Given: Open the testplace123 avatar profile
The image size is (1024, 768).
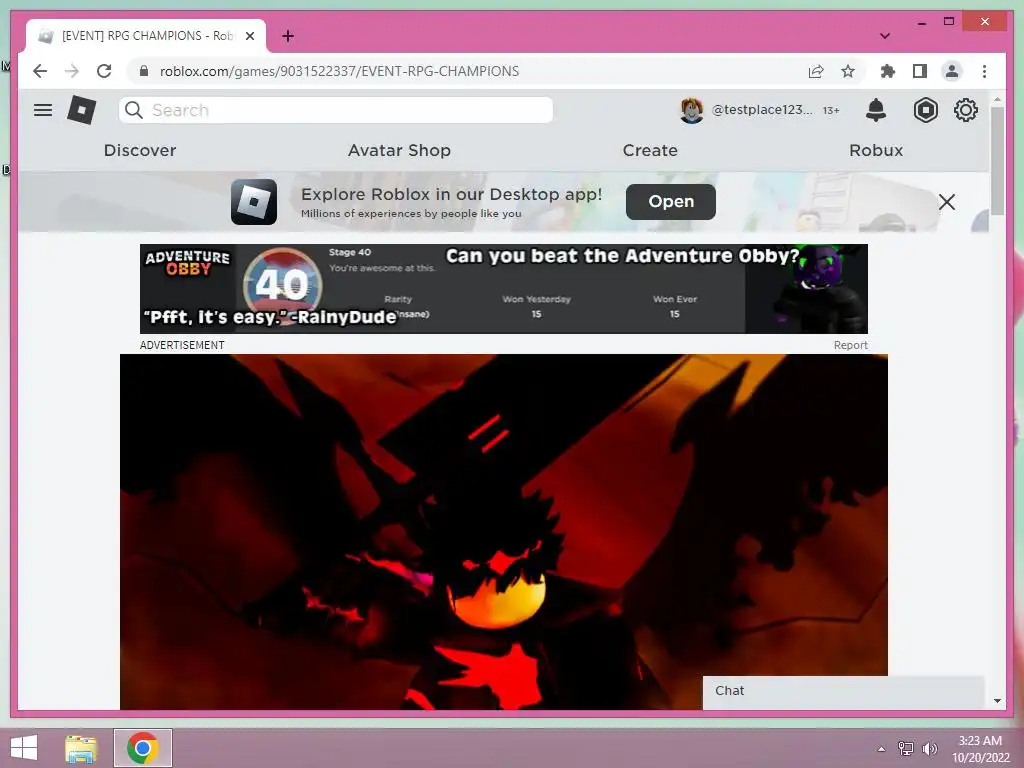Looking at the screenshot, I should [692, 110].
